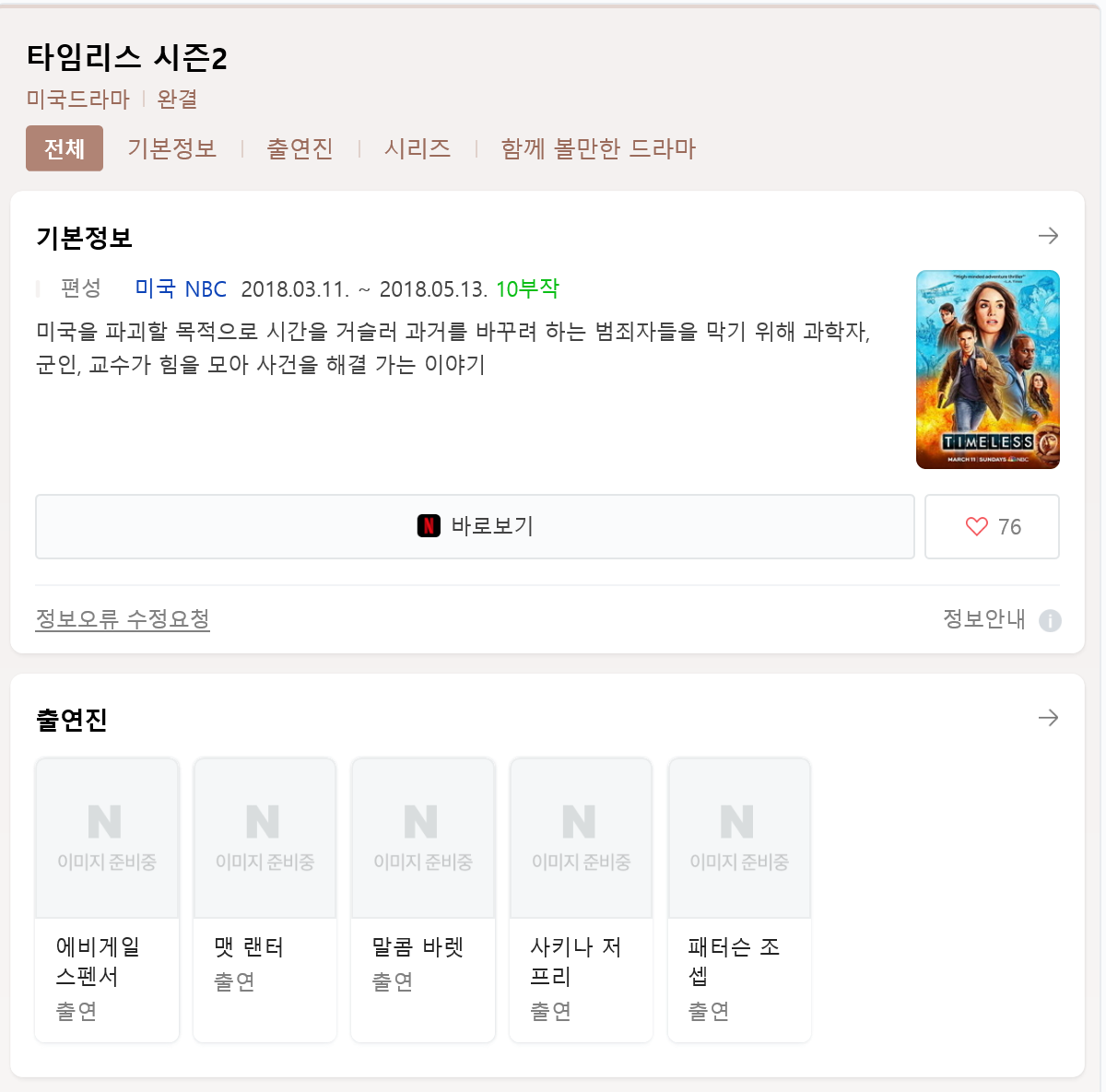The height and width of the screenshot is (1092, 1106).
Task: Switch to the 출연진 tab
Action: [300, 148]
